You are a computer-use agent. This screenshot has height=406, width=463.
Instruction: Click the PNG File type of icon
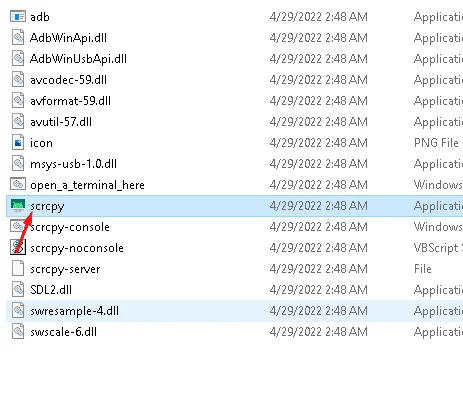point(436,143)
